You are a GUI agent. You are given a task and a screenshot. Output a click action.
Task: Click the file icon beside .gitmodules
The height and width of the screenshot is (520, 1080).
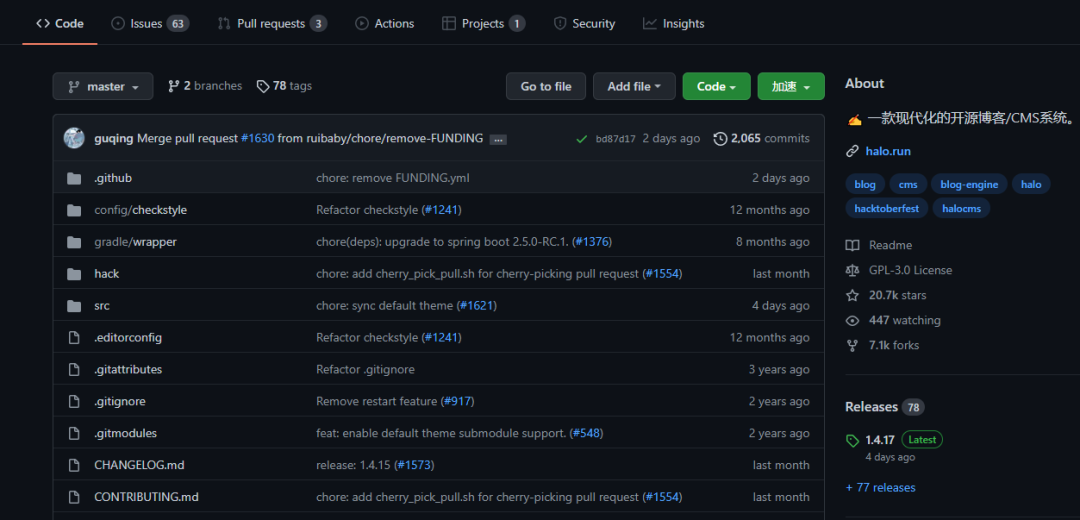[x=74, y=433]
